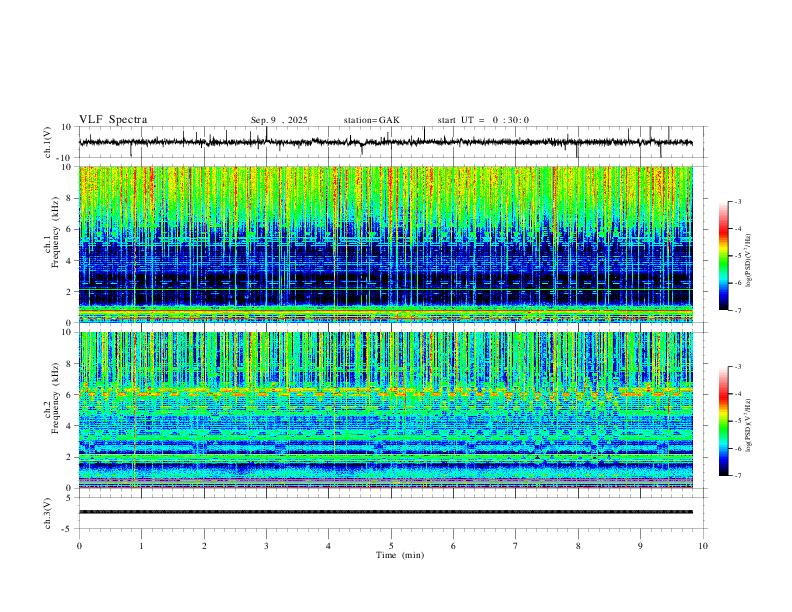Select the Sep. 9, 2025 date label
This screenshot has height=612, width=792.
279,120
